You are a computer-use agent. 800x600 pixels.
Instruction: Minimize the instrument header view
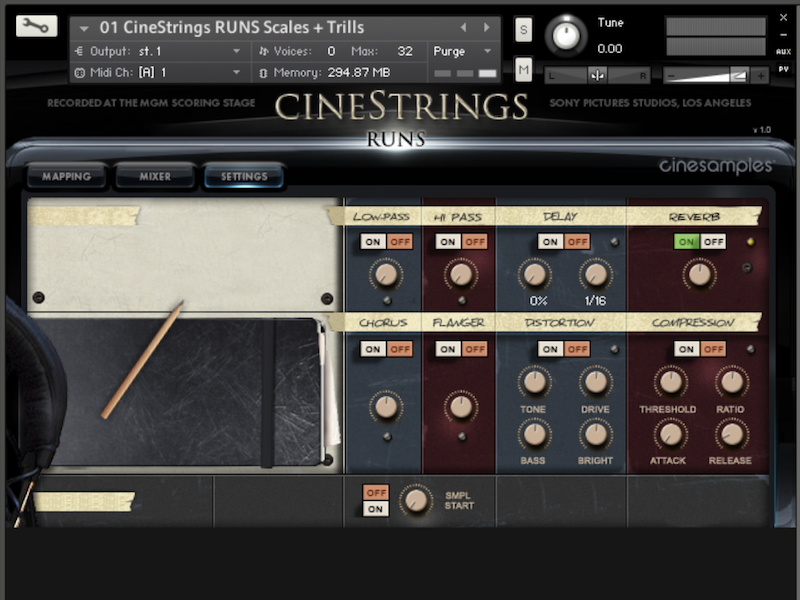(783, 35)
